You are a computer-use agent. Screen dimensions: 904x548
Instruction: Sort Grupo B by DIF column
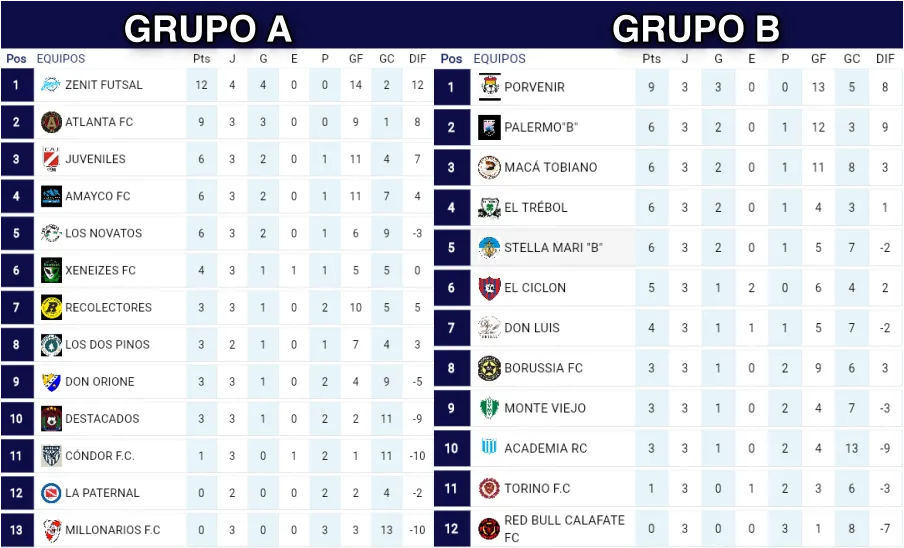tap(885, 59)
